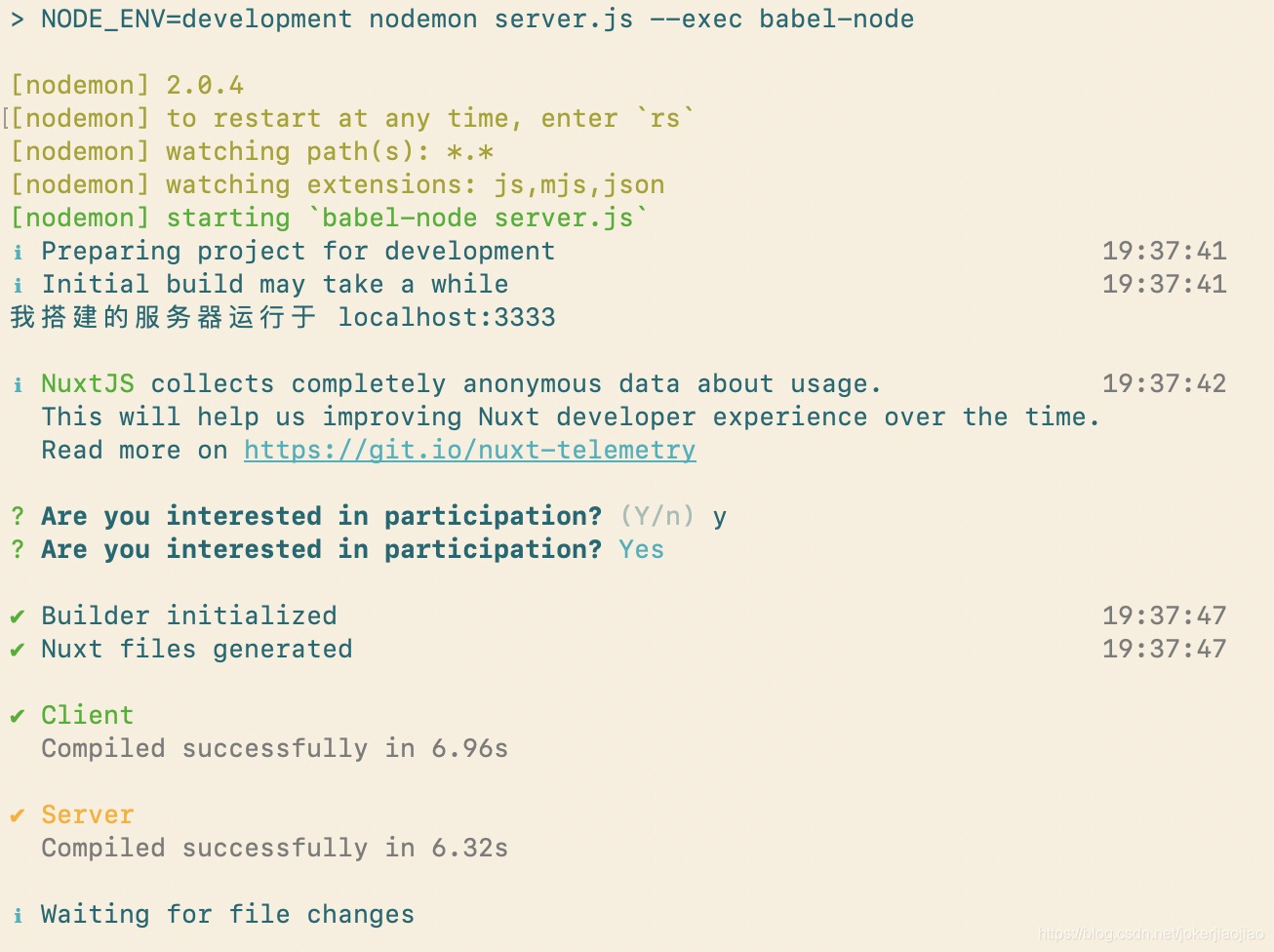Viewport: 1274px width, 952px height.
Task: Click the info icon next to NuxtJS collects
Action: [x=18, y=385]
